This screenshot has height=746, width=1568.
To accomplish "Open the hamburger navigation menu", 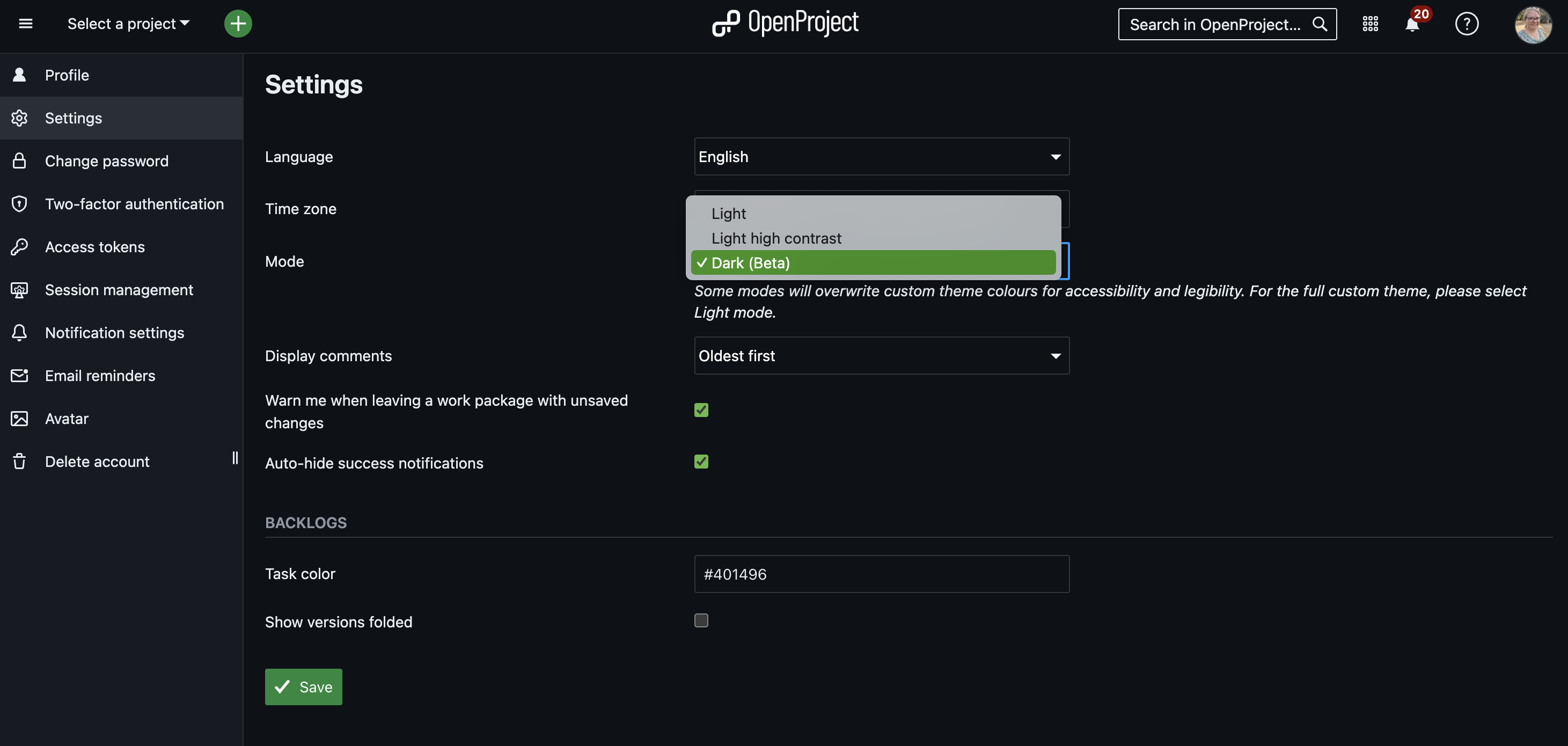I will point(26,23).
